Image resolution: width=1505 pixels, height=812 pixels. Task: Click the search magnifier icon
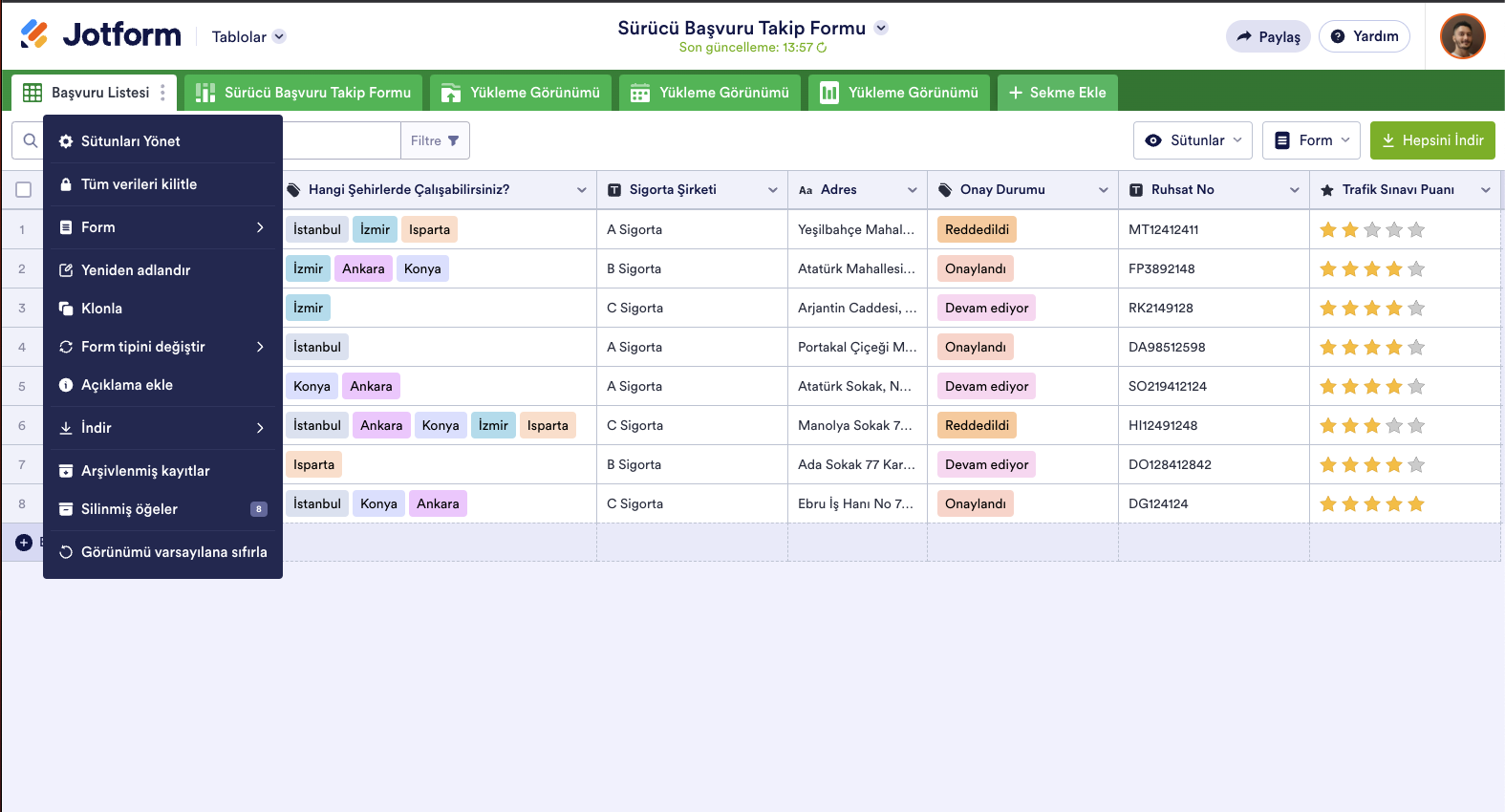click(31, 141)
